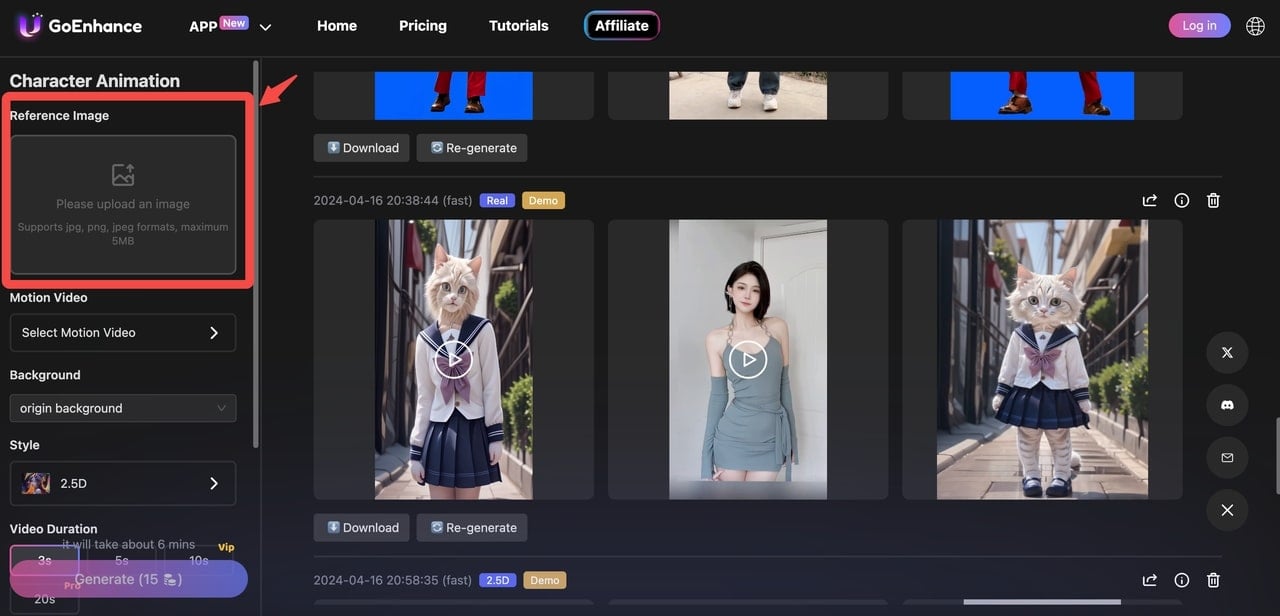Screen dimensions: 1280x616
Task: Re-generate the topmost video result
Action: coord(472,148)
